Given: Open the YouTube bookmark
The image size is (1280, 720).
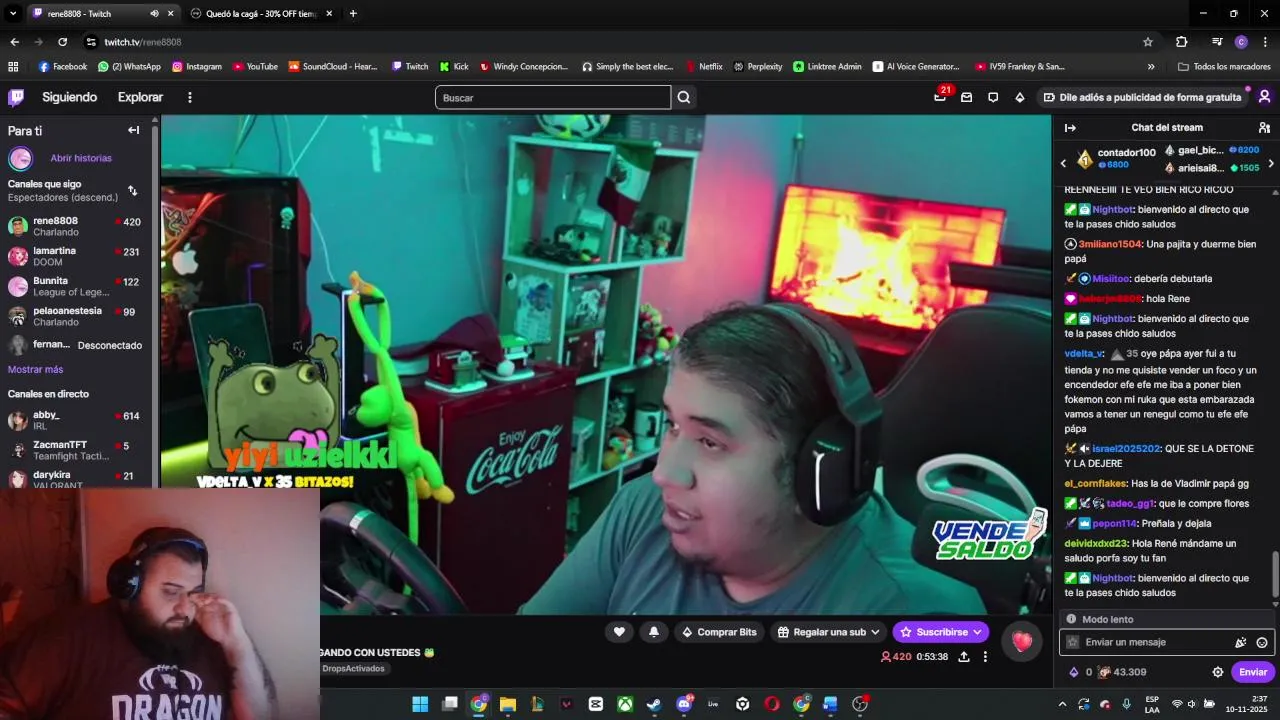Looking at the screenshot, I should (255, 67).
